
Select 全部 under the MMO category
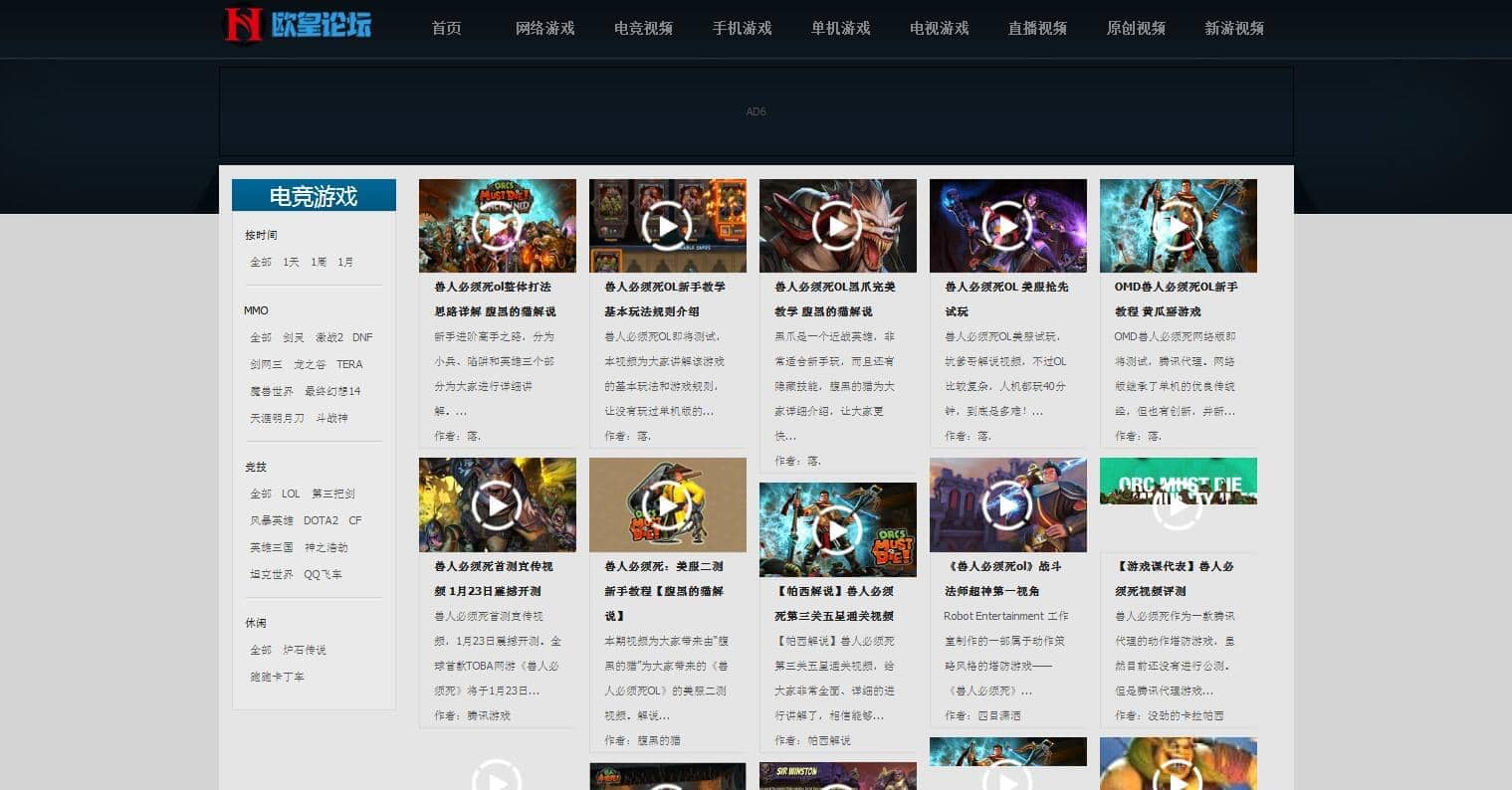[x=261, y=337]
